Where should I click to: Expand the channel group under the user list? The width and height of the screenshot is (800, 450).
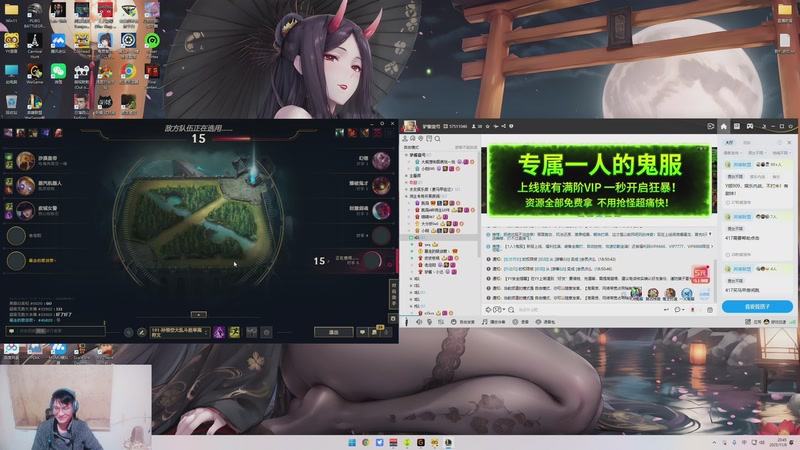[411, 279]
